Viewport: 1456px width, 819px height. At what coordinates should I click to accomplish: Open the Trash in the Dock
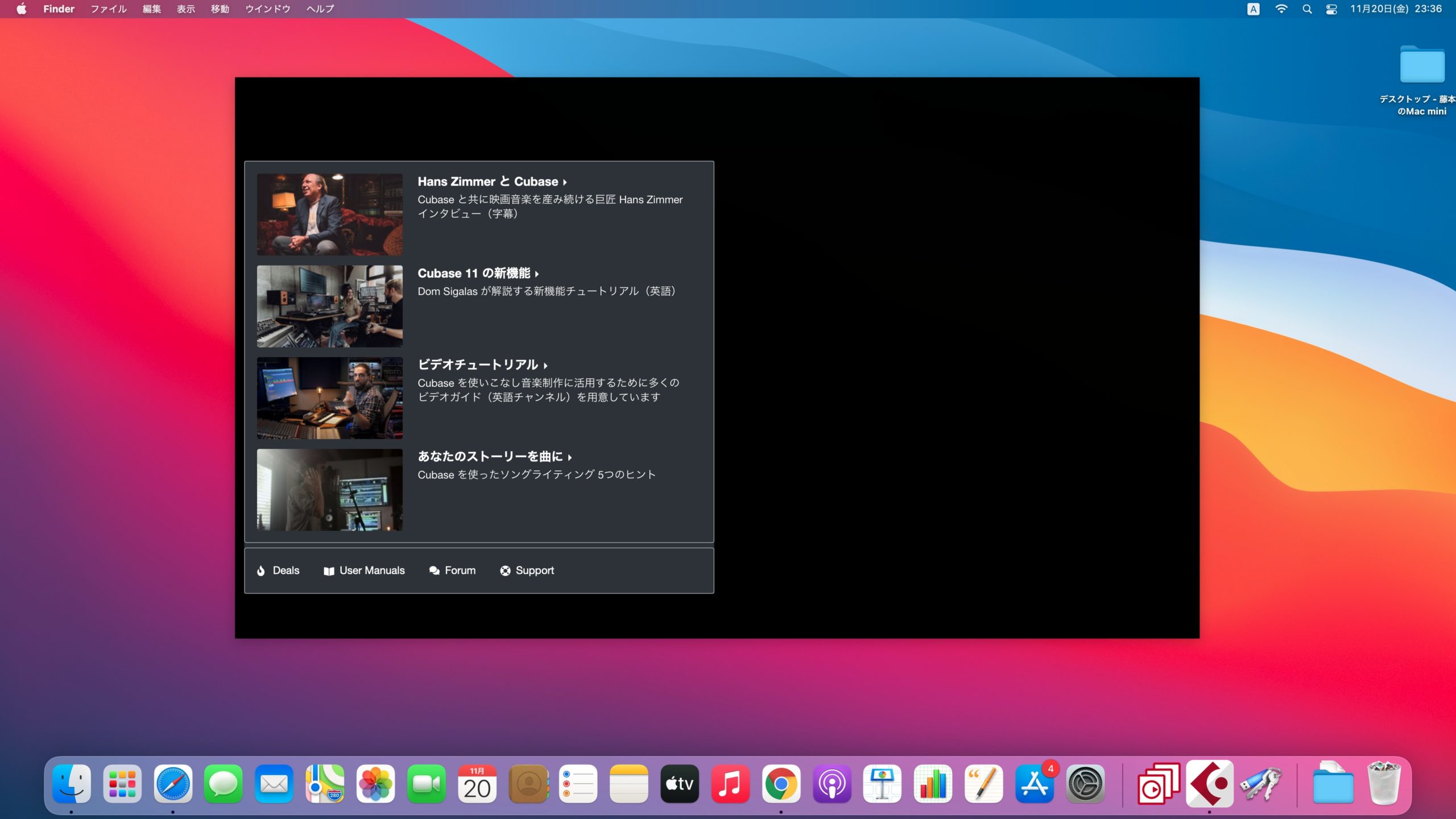tap(1384, 784)
